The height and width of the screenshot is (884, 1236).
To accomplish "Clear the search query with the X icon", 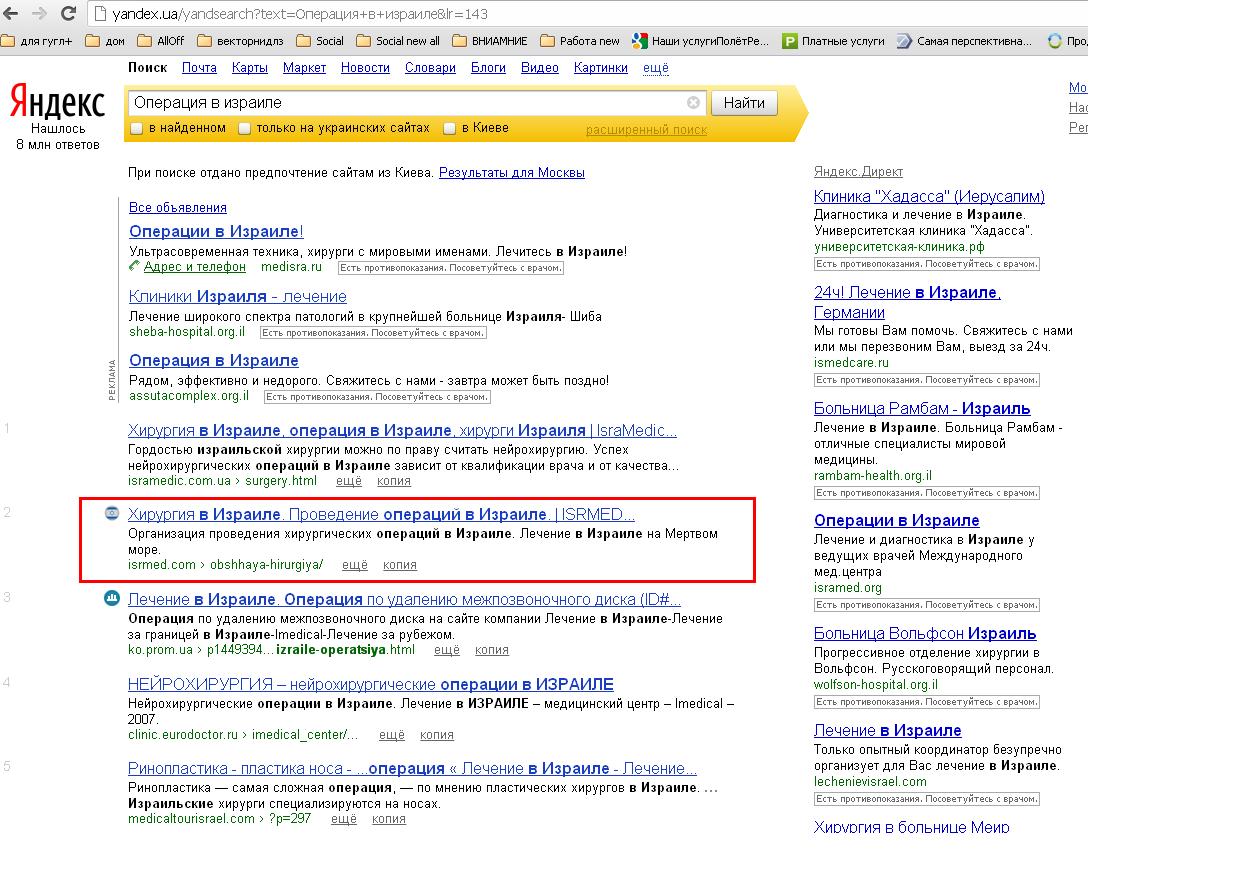I will click(x=693, y=103).
